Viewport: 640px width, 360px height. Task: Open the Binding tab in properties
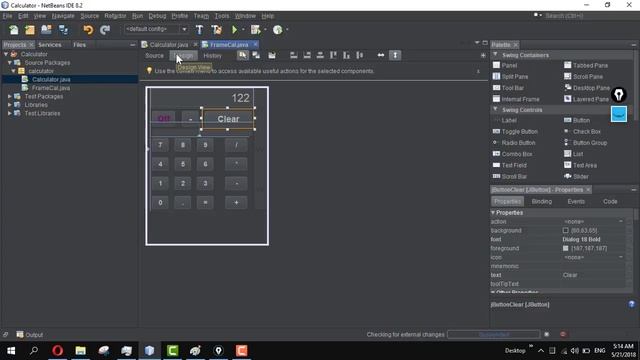tap(542, 202)
